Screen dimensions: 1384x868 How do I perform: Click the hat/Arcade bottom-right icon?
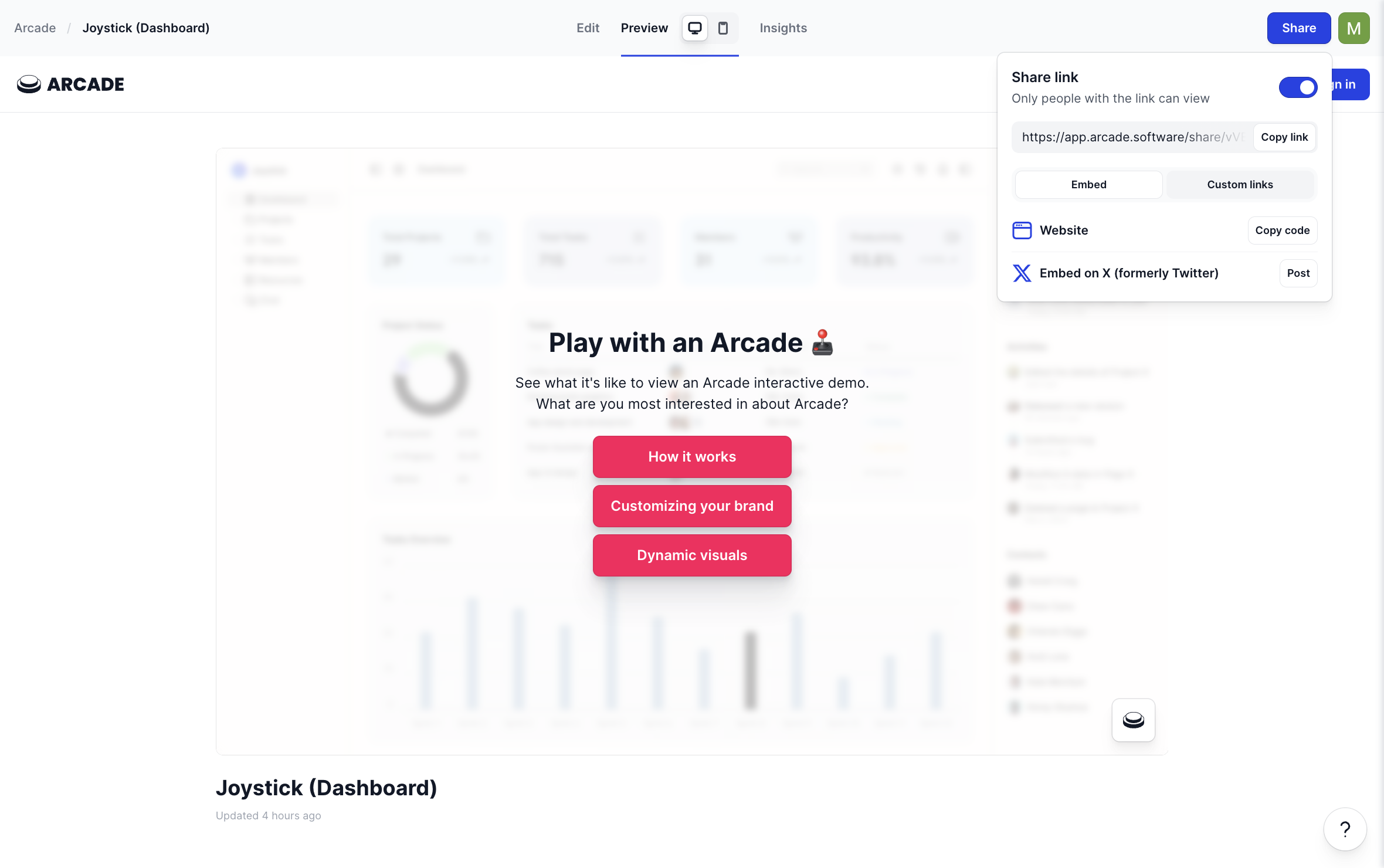point(1133,719)
